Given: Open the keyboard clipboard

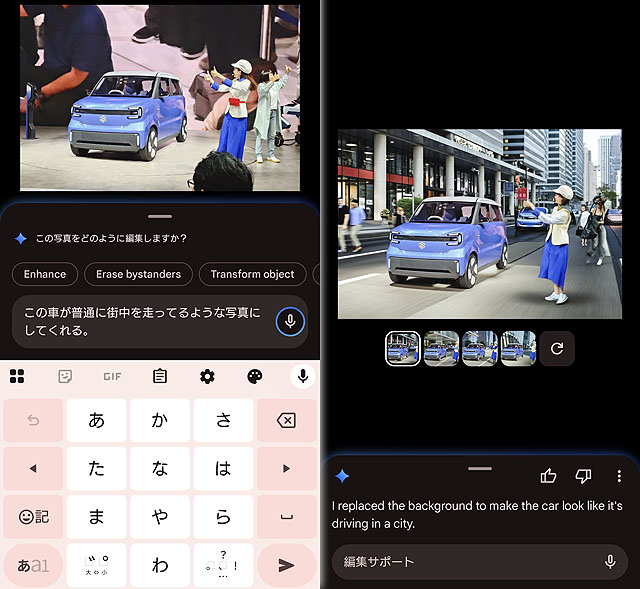Looking at the screenshot, I should 160,376.
